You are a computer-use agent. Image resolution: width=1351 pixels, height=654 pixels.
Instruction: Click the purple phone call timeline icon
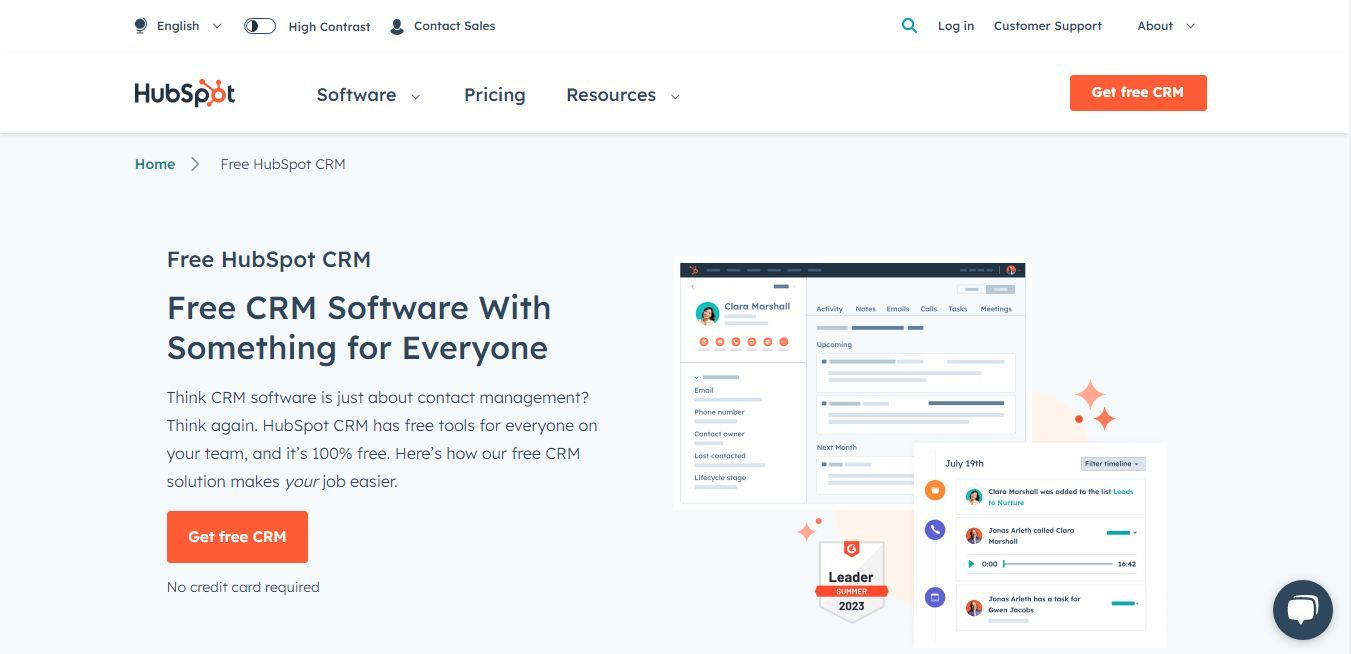[x=934, y=530]
